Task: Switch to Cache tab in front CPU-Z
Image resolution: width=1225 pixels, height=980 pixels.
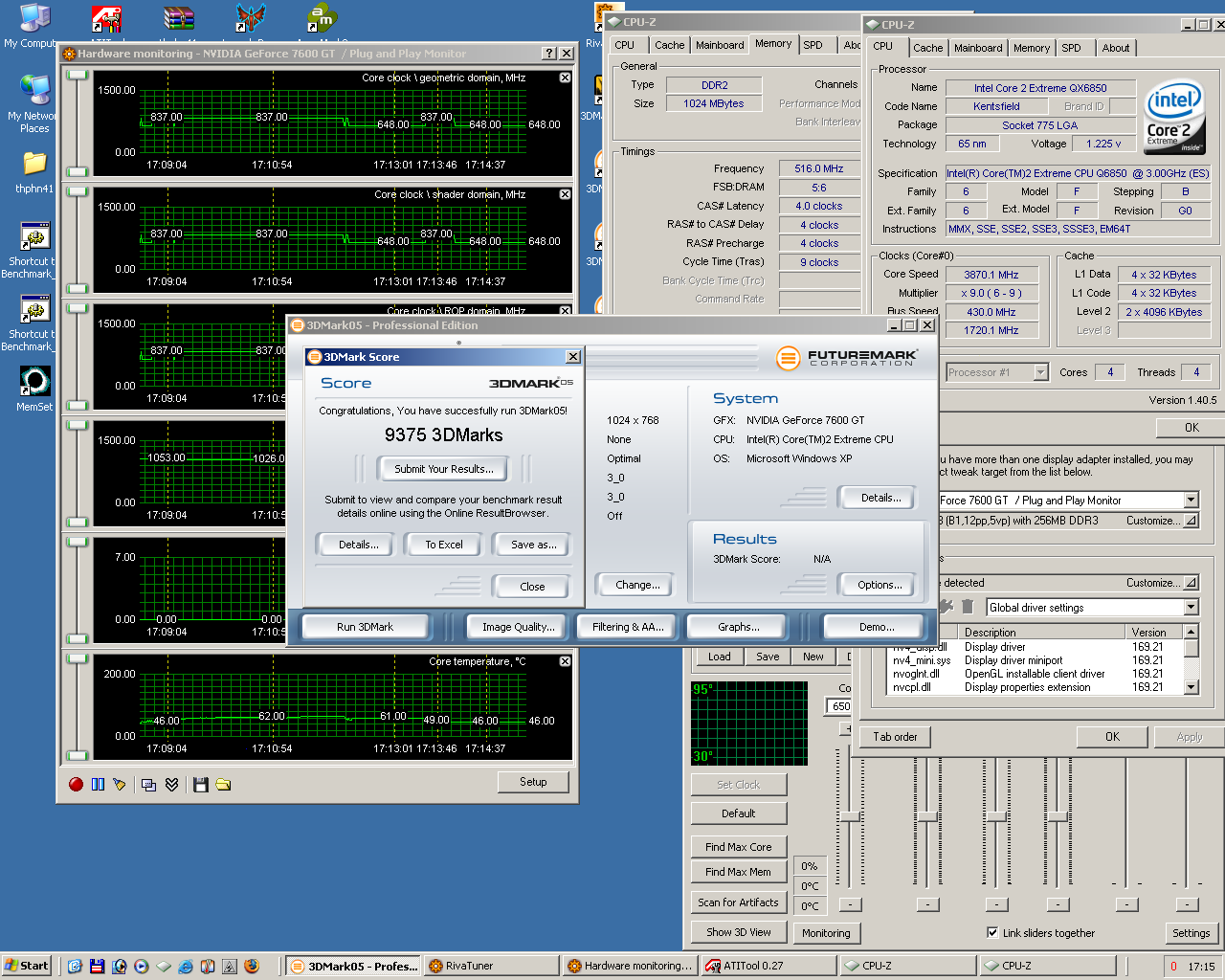Action: (x=927, y=48)
